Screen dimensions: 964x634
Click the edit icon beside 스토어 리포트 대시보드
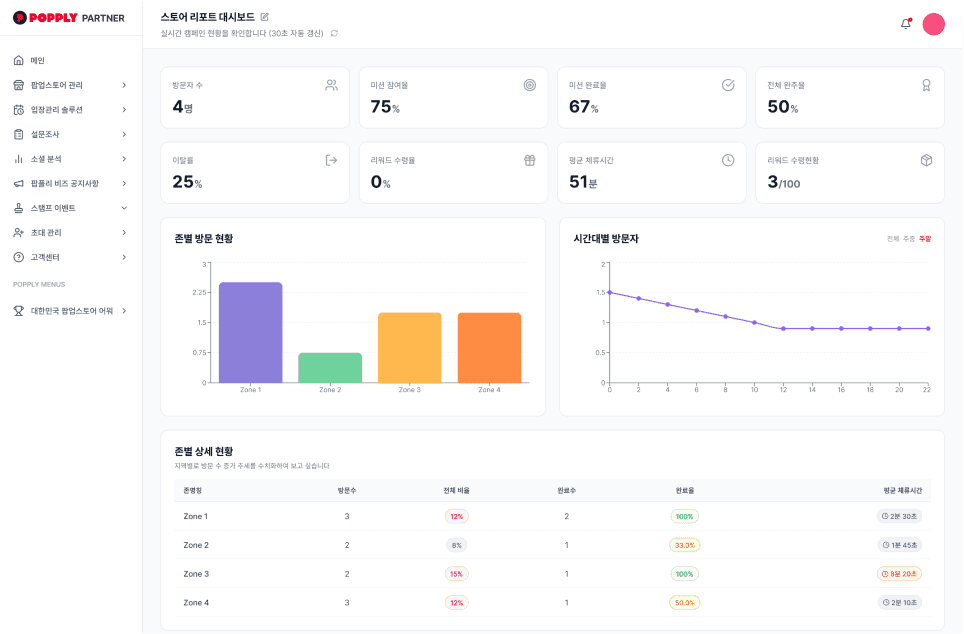tap(265, 17)
